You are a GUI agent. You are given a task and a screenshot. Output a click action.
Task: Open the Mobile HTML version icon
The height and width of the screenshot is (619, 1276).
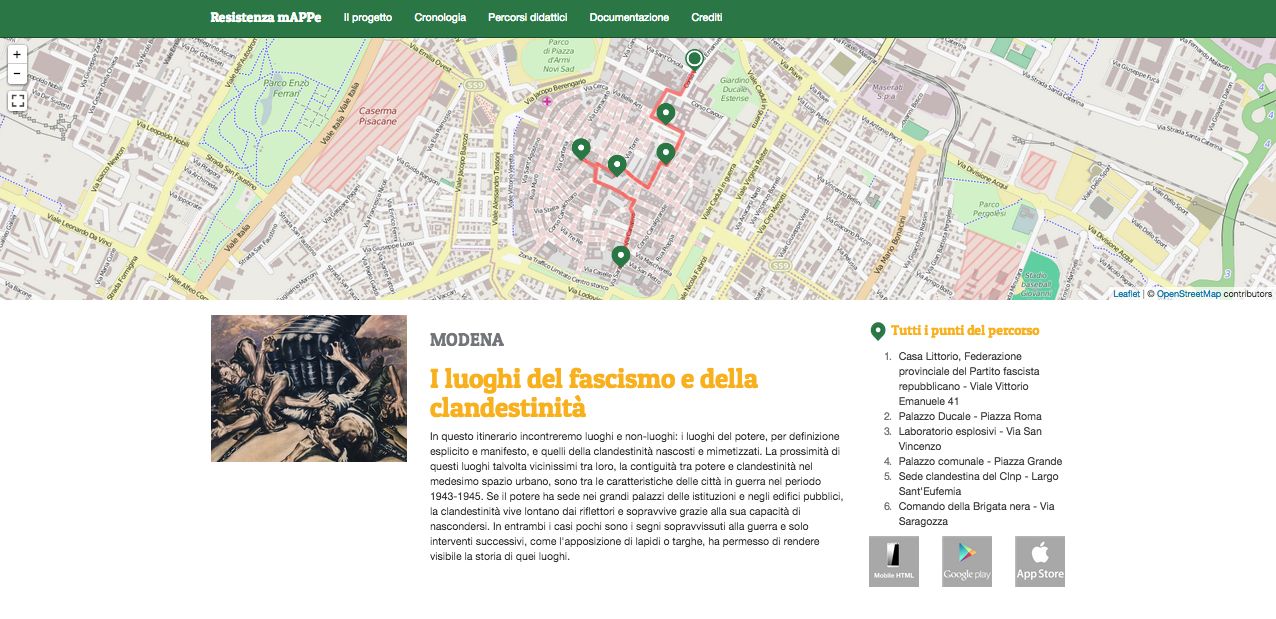point(894,561)
